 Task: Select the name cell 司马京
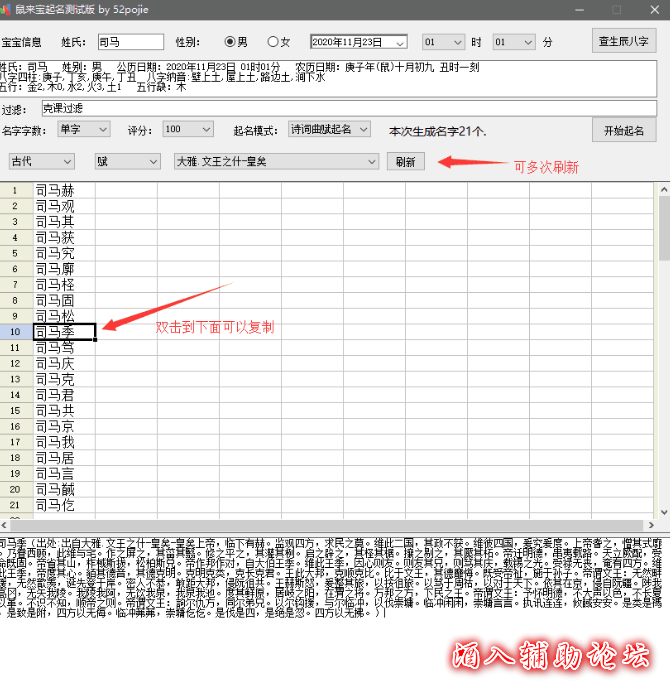coord(64,426)
